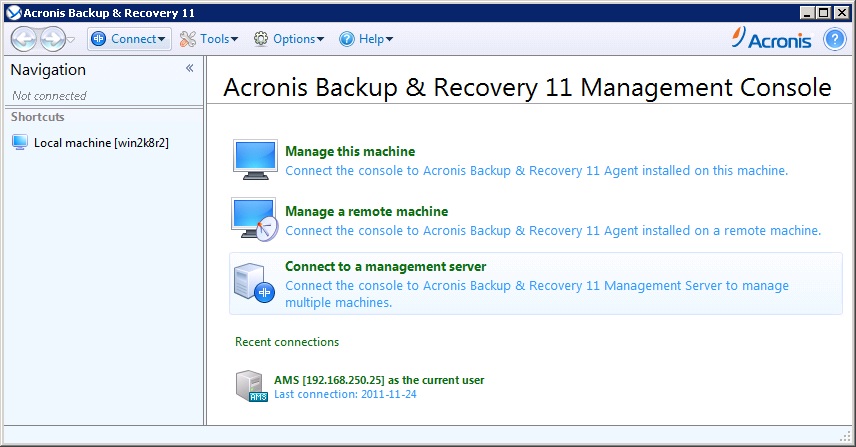Click the Acronis logo
This screenshot has width=856, height=447.
point(771,38)
